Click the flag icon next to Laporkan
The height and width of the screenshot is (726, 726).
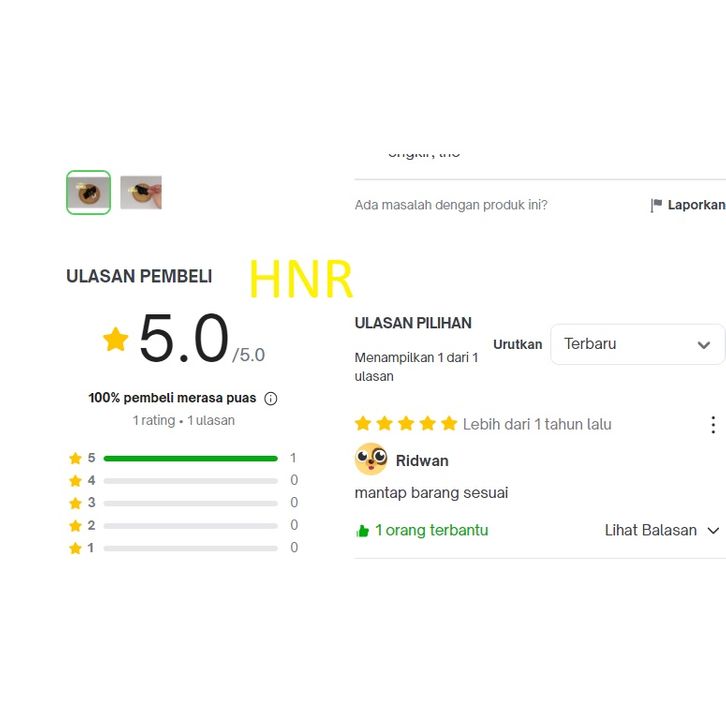click(x=656, y=205)
